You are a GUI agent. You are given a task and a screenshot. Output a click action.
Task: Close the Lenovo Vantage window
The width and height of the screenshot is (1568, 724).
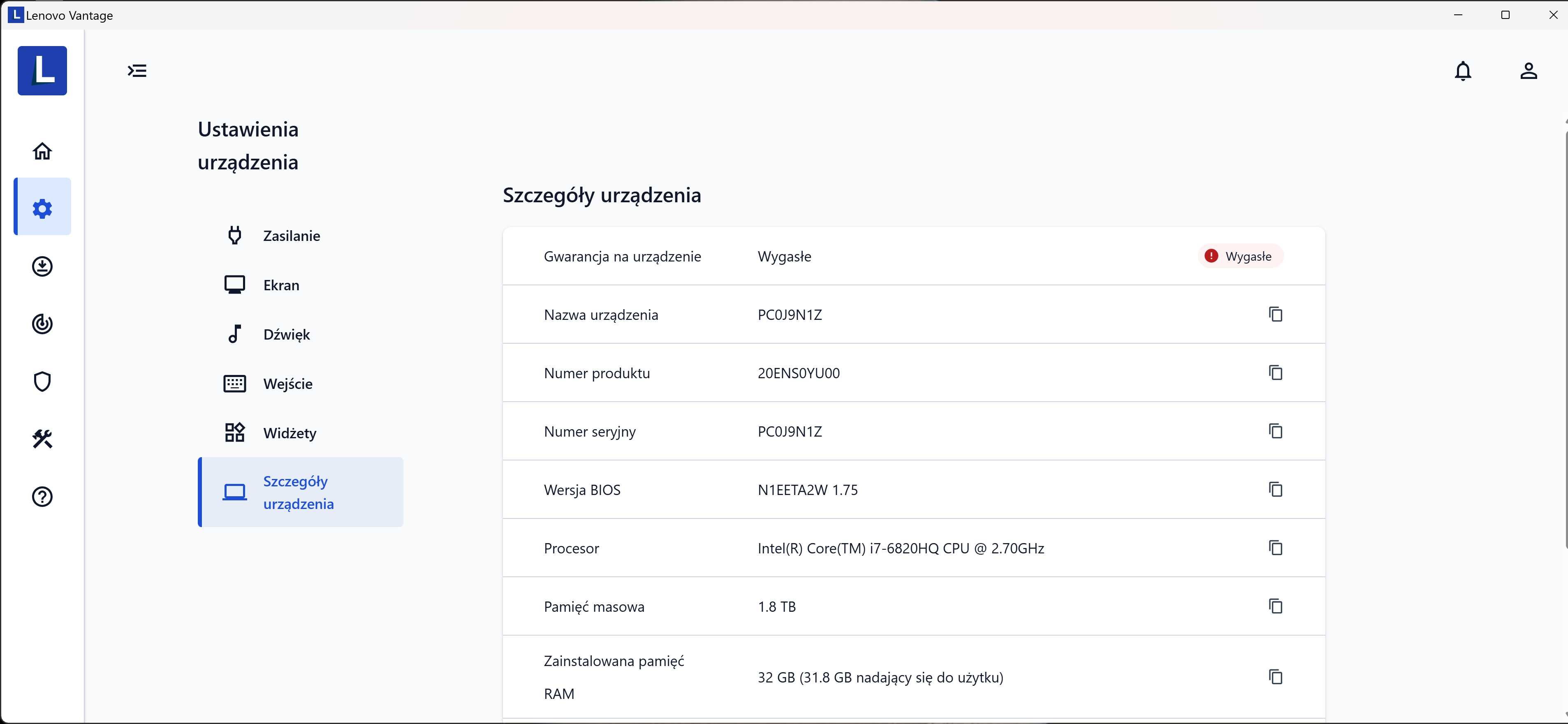[x=1553, y=15]
